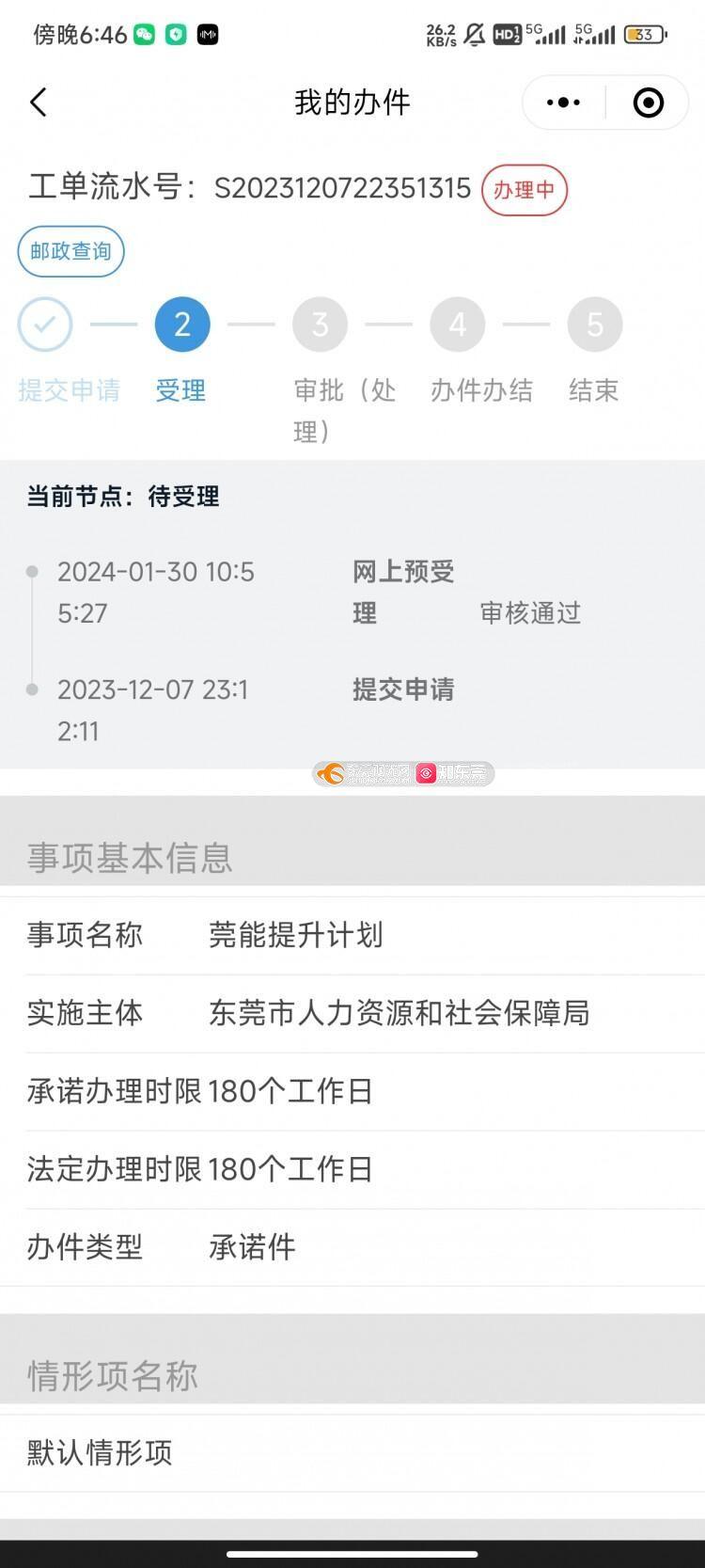Select step 3 审批 circle

pyautogui.click(x=320, y=325)
